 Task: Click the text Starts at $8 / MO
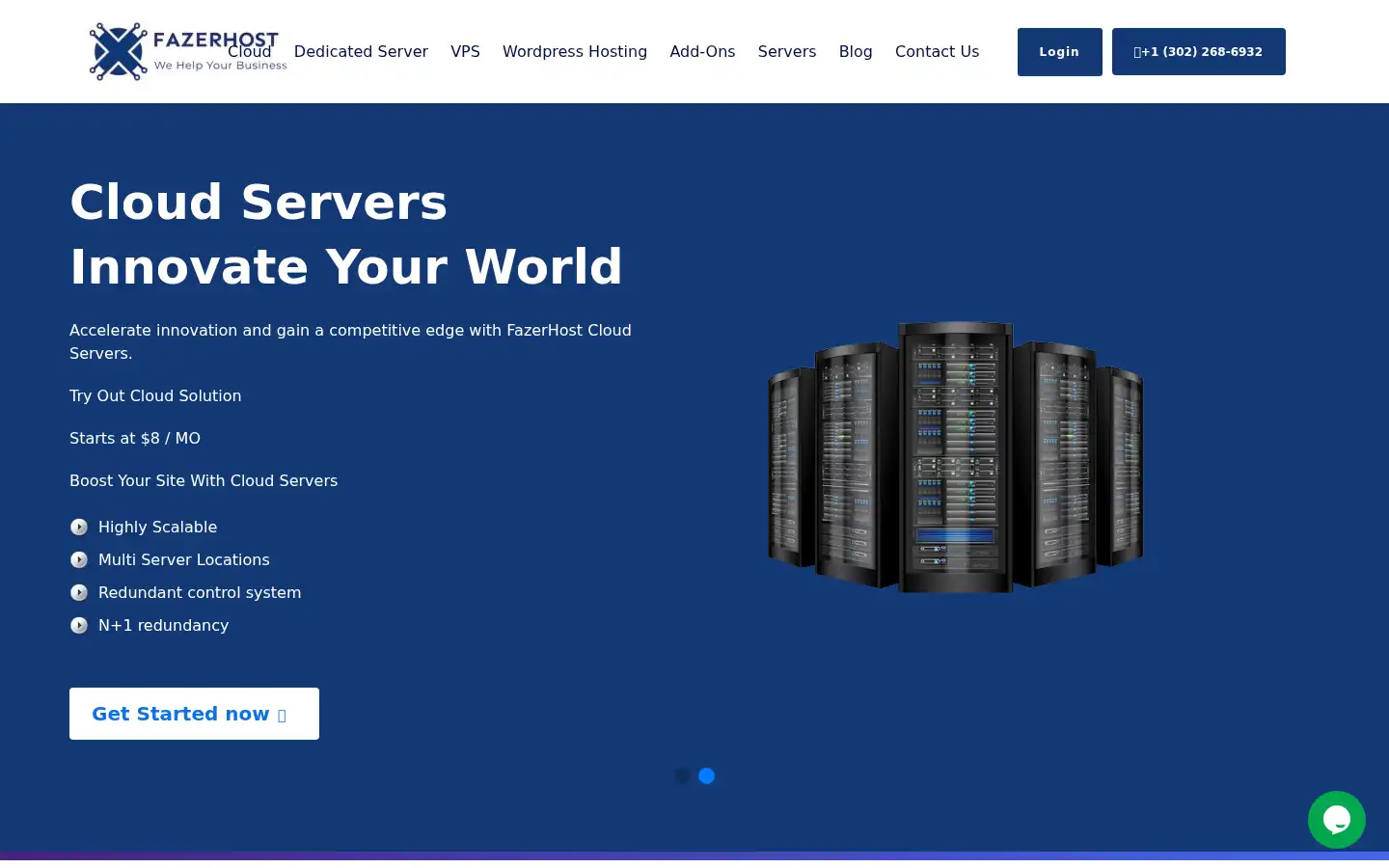coord(135,438)
